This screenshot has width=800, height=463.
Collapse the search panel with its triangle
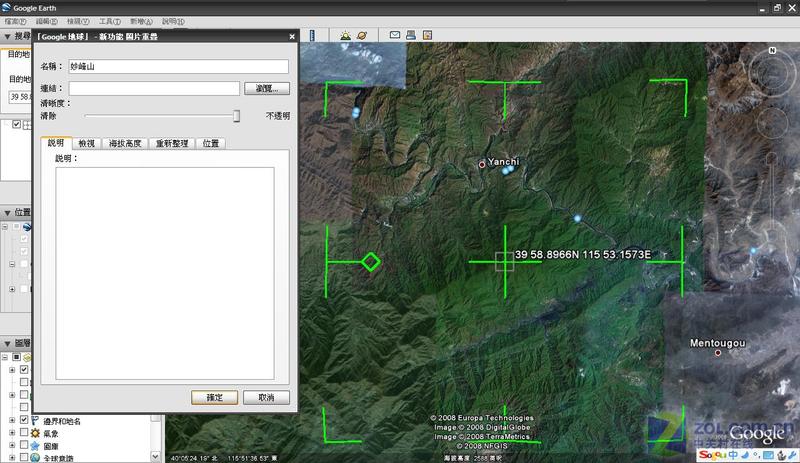pyautogui.click(x=7, y=37)
